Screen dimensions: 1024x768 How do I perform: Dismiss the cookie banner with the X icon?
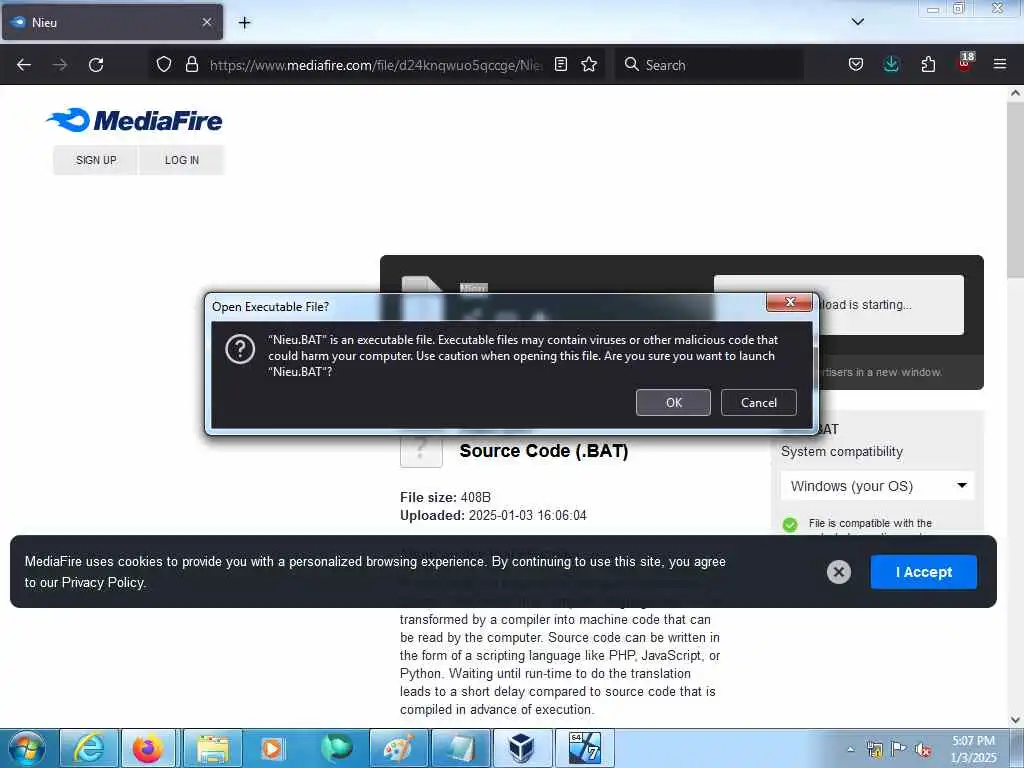[x=839, y=572]
